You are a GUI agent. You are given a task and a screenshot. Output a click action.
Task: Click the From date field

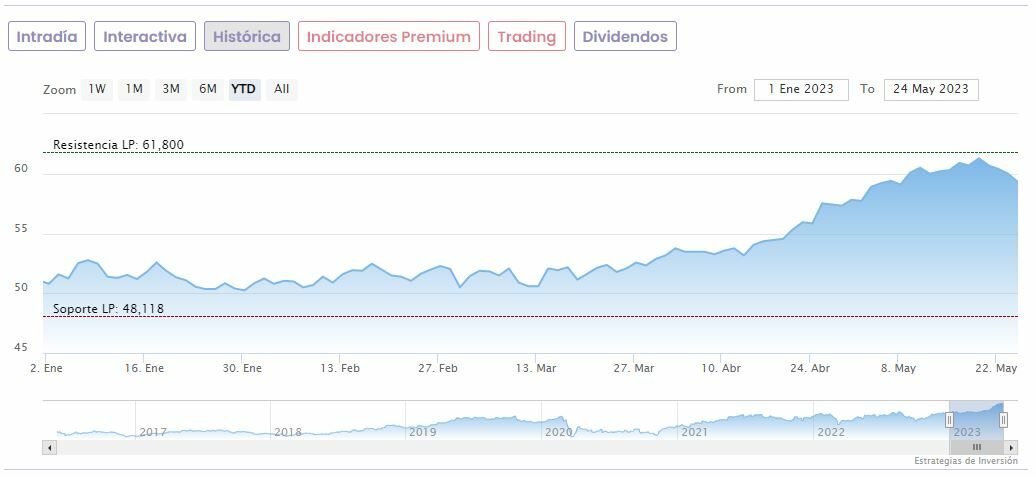pos(801,89)
